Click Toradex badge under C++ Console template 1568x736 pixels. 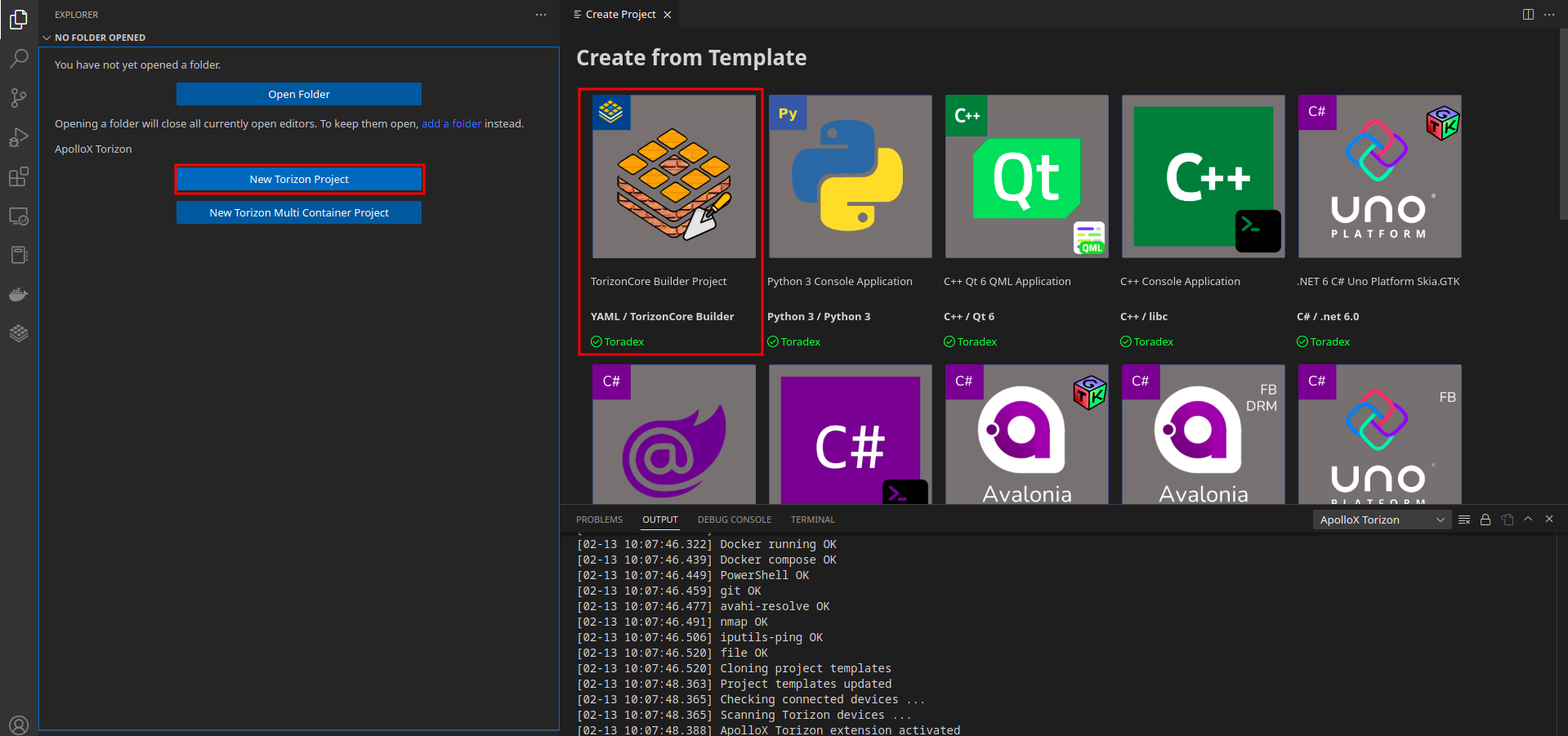(x=1146, y=341)
